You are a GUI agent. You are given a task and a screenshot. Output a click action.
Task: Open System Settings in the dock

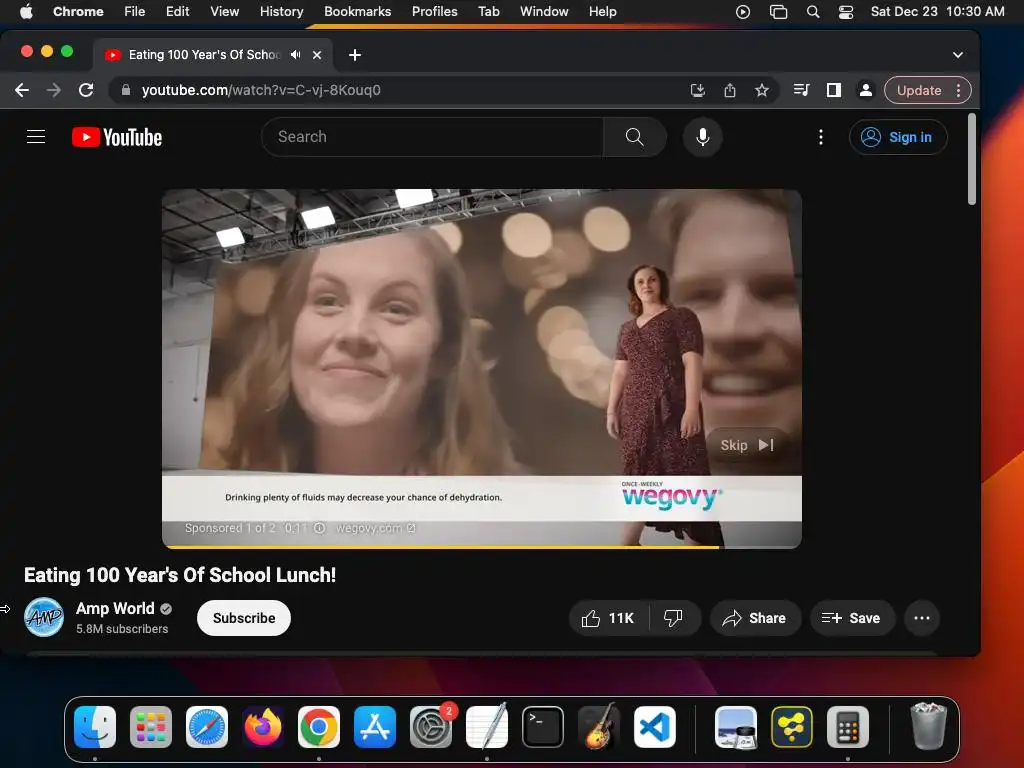pos(431,727)
